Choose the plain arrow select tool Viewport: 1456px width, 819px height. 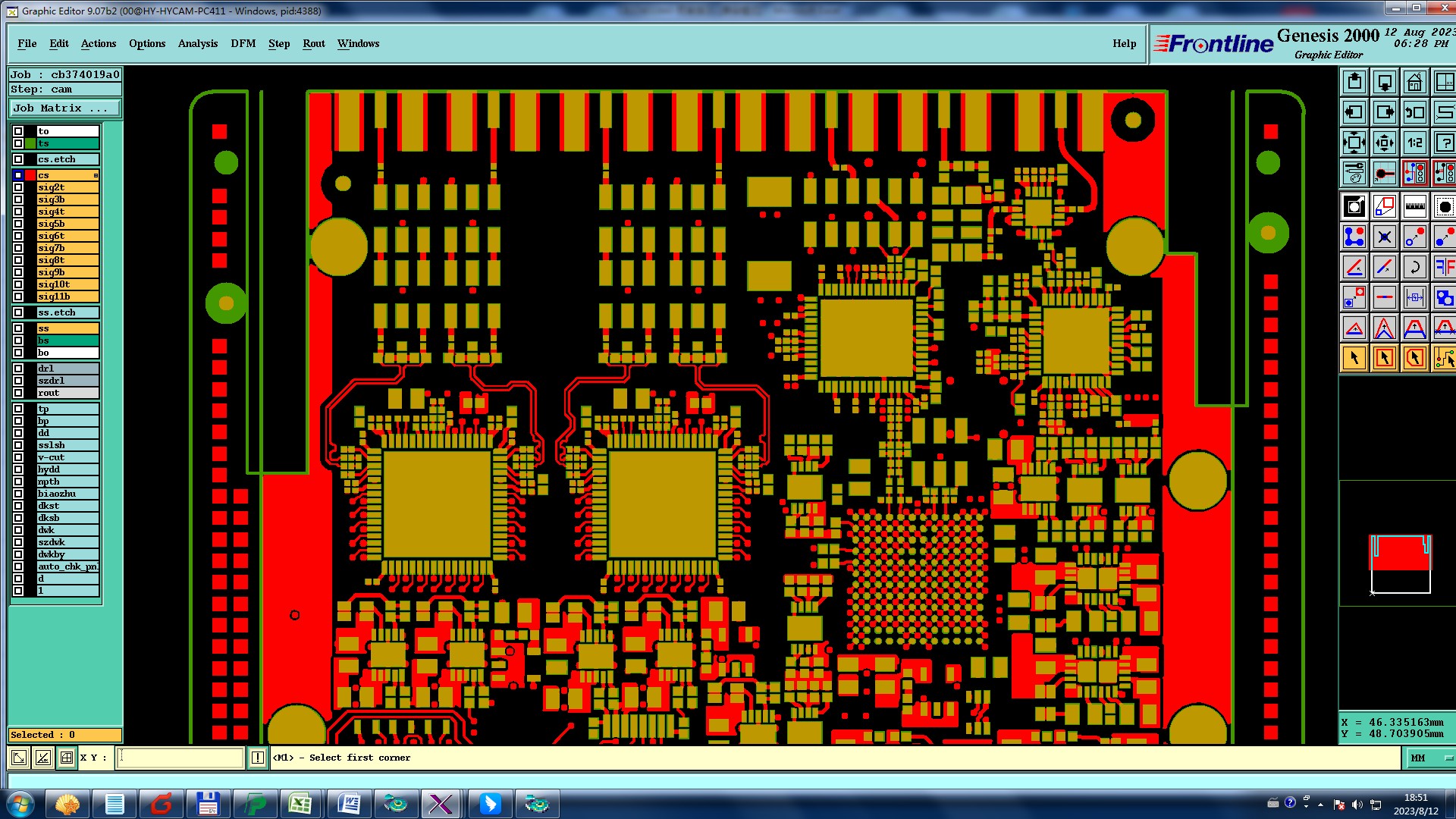point(1354,358)
